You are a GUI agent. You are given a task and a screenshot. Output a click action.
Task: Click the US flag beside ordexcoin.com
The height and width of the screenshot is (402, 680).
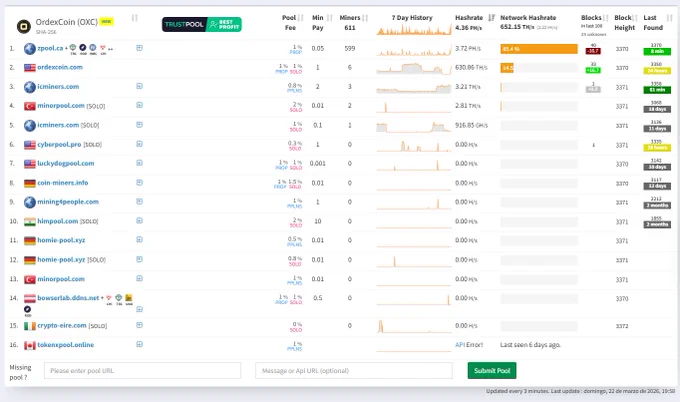pos(30,68)
